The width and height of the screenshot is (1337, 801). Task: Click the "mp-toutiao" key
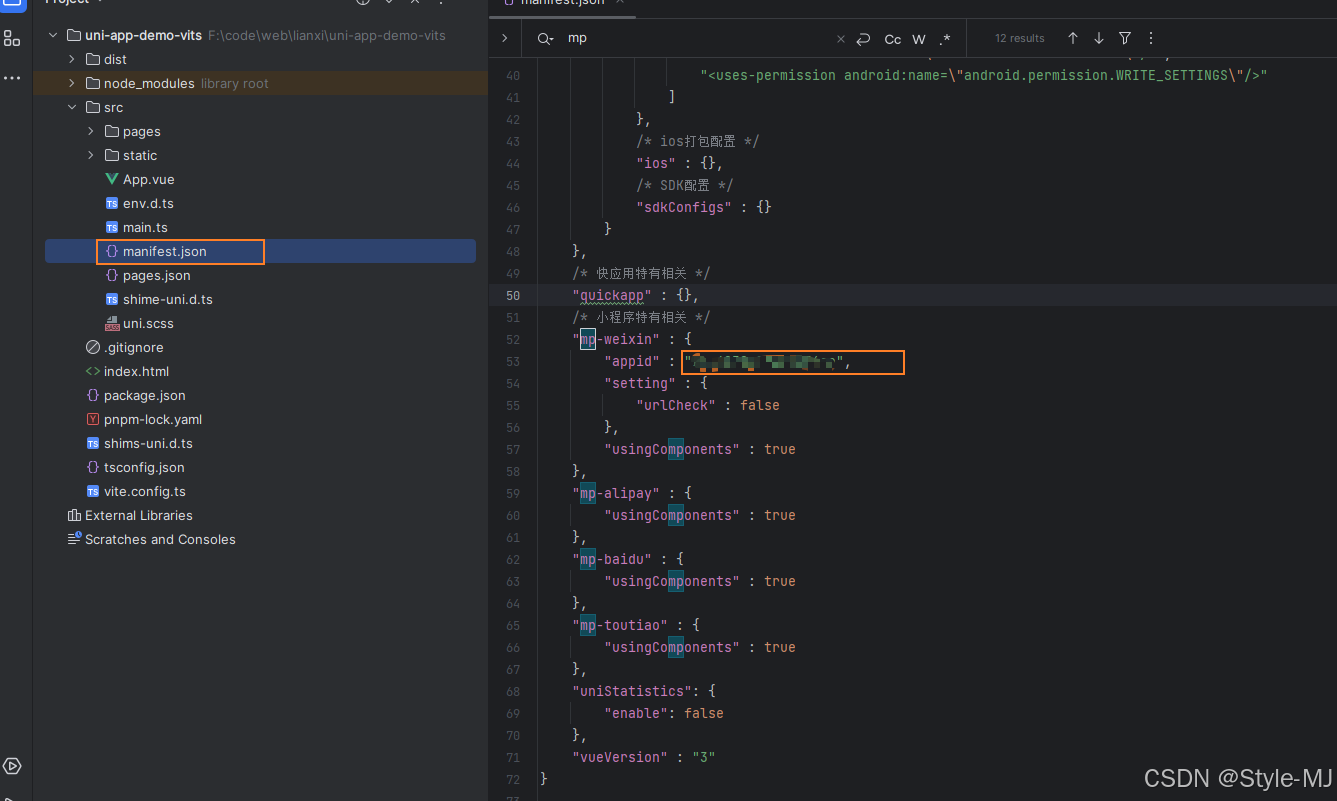pyautogui.click(x=620, y=625)
